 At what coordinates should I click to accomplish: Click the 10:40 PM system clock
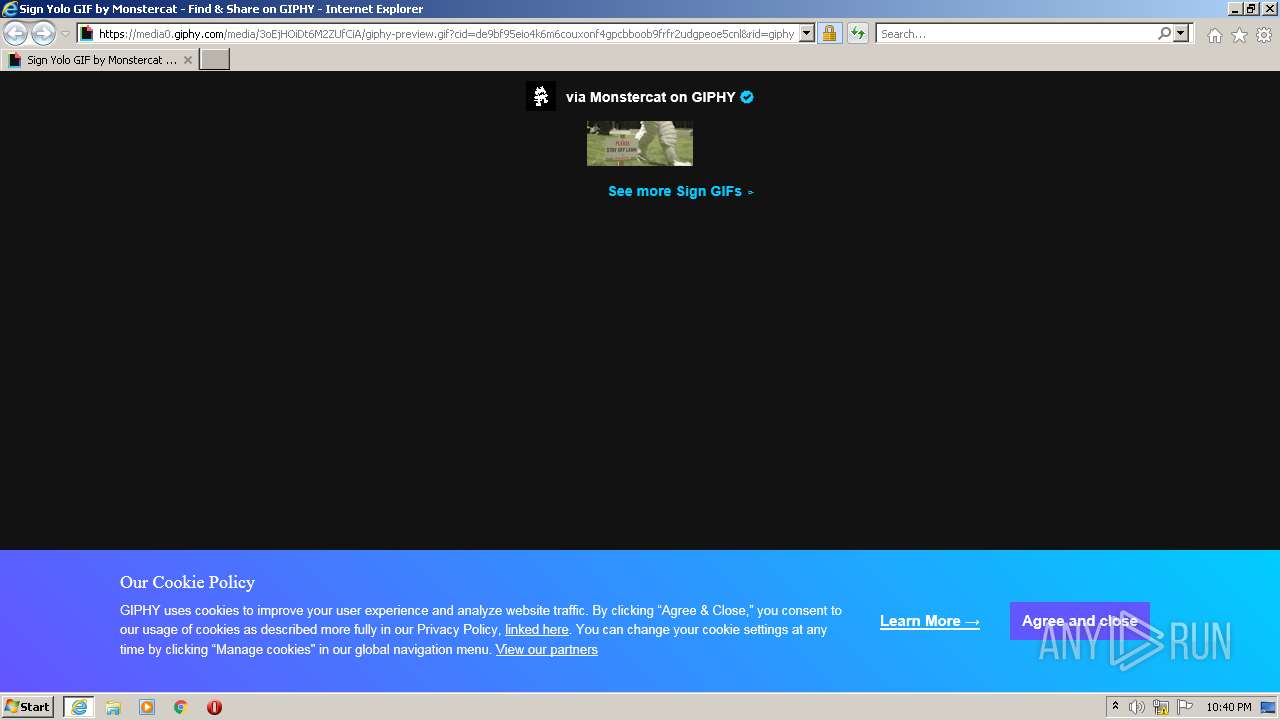click(1229, 707)
